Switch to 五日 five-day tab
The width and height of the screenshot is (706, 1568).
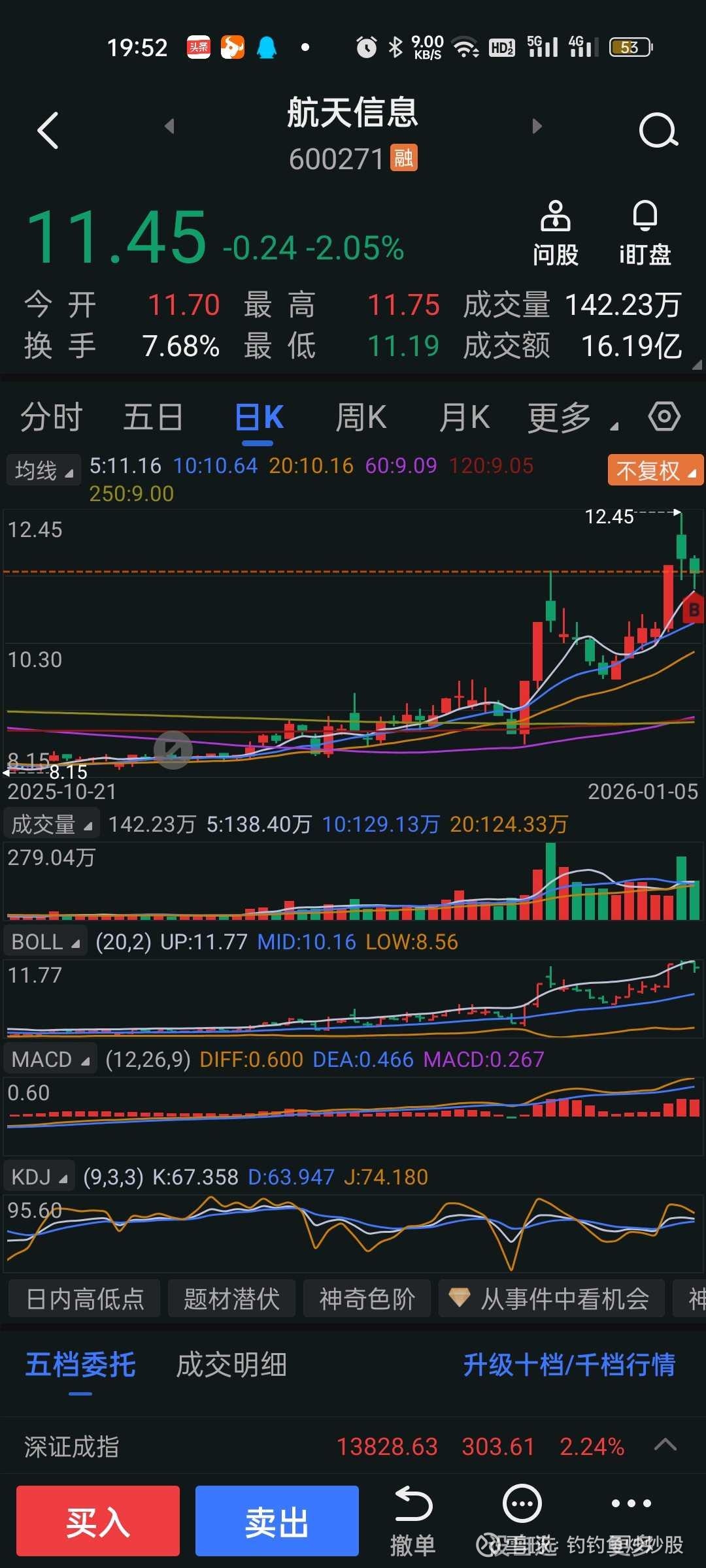point(153,417)
